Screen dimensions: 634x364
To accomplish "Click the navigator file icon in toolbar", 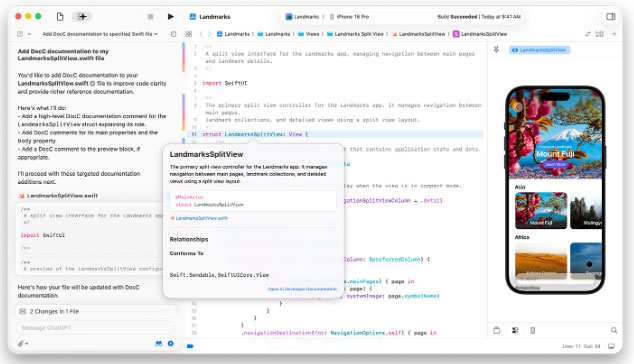I will [60, 17].
